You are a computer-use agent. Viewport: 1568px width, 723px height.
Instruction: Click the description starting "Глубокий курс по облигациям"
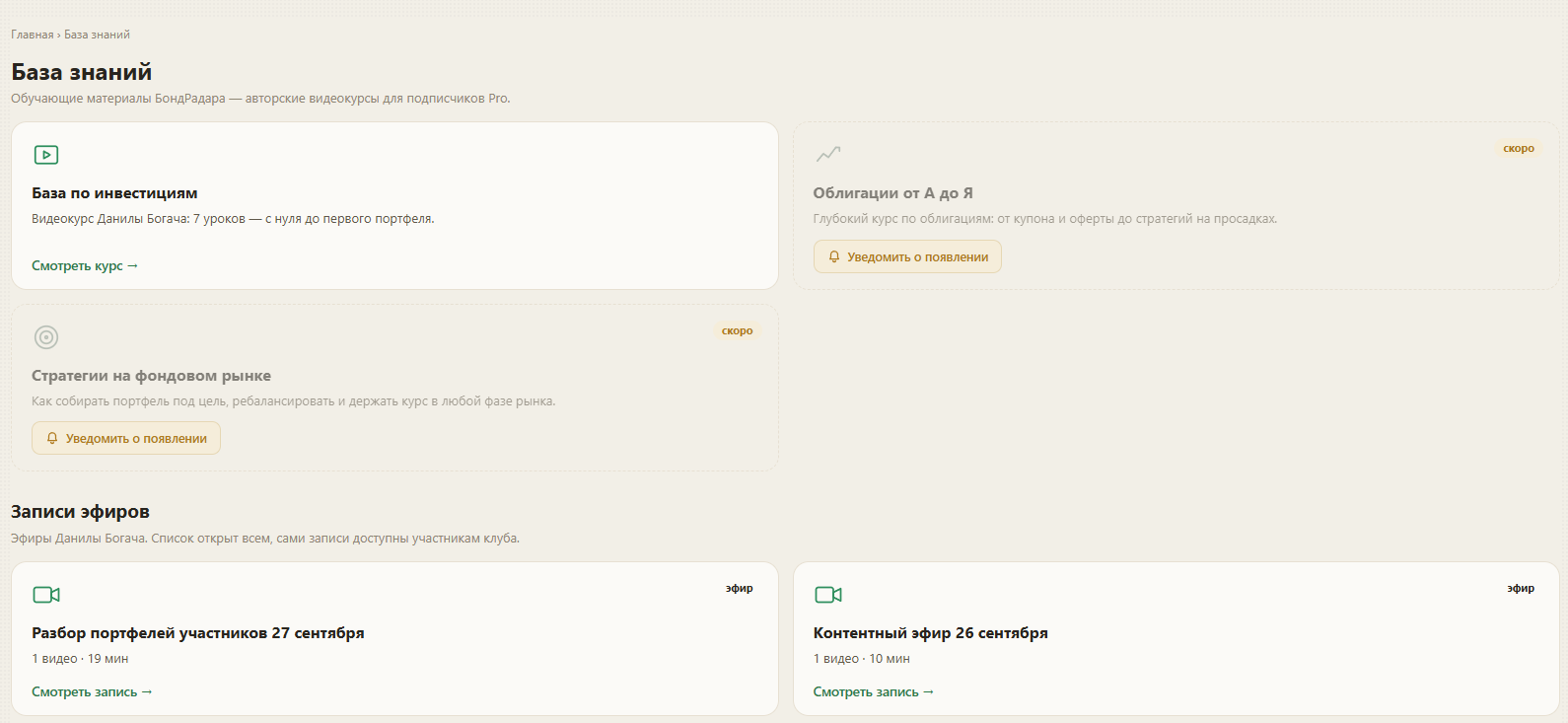point(1045,219)
